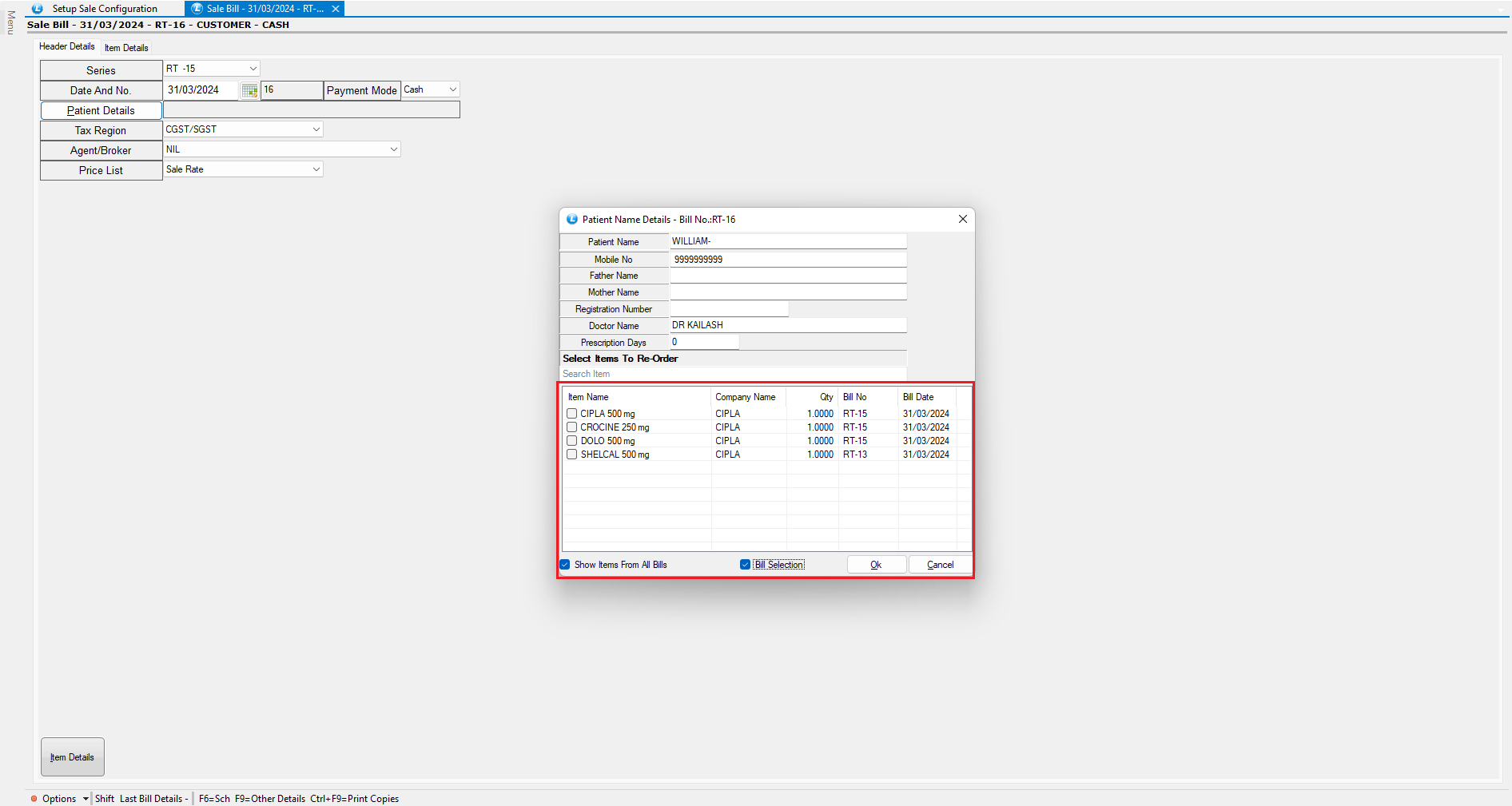Close the Sale Bill tab
1512x806 pixels.
[x=336, y=9]
